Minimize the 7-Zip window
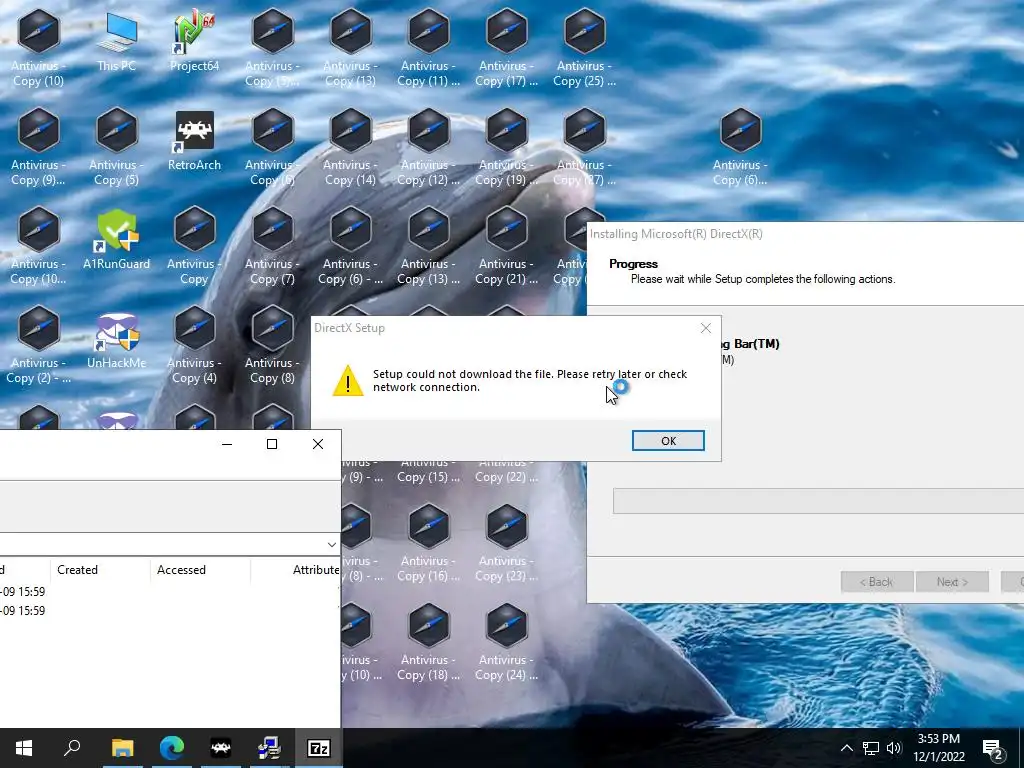The image size is (1024, 768). 227,444
